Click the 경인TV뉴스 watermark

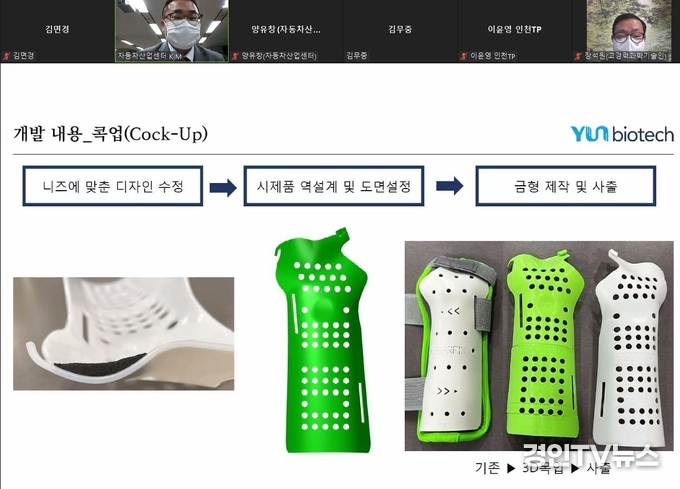590,456
